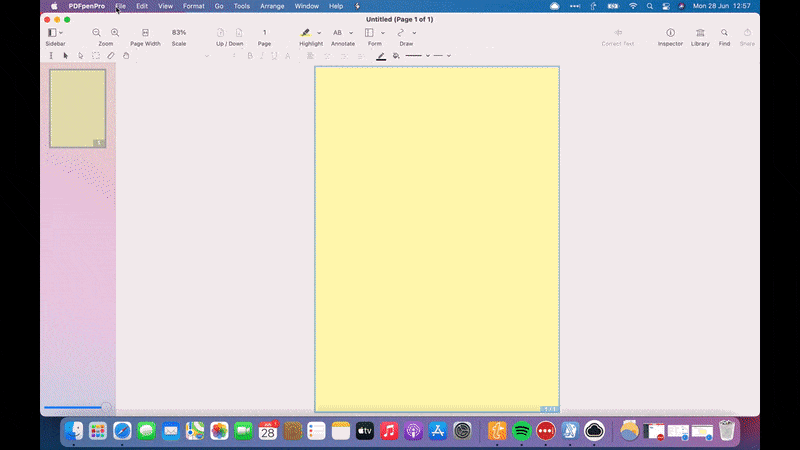Toggle justified text alignment
800x450 pixels.
(x=361, y=56)
